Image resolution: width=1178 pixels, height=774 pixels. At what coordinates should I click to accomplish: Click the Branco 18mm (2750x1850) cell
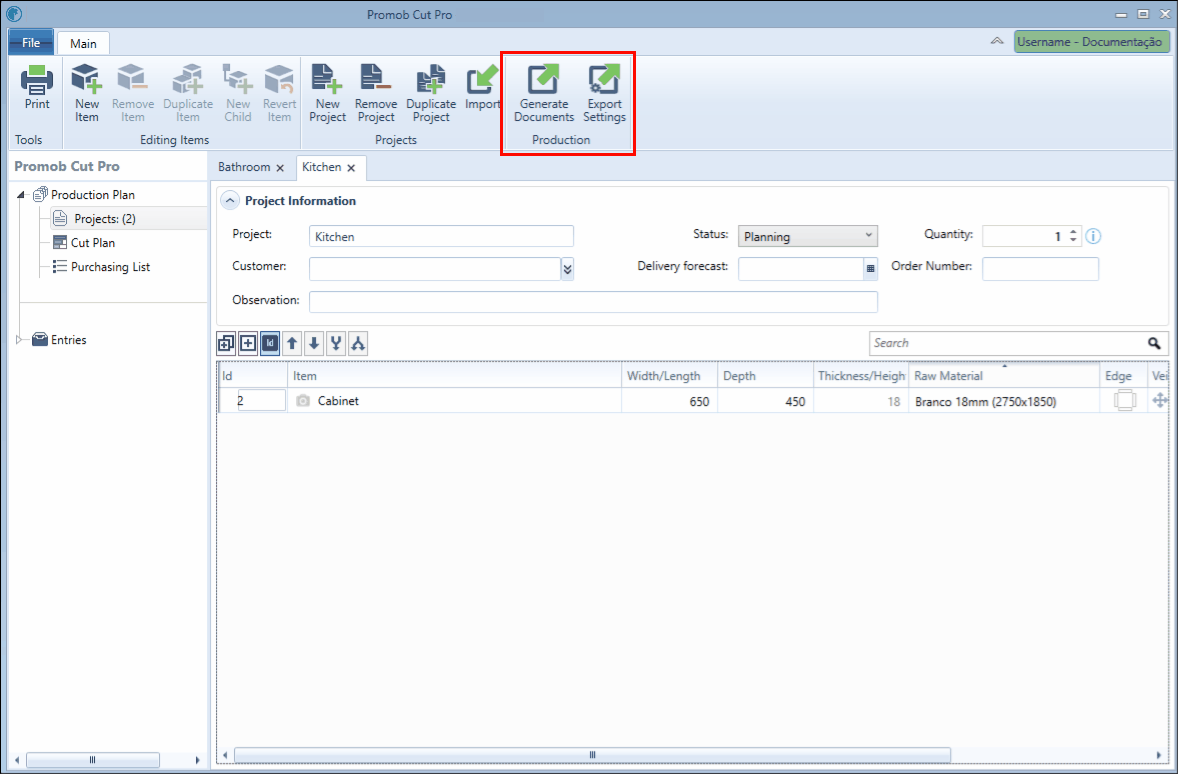[1004, 401]
